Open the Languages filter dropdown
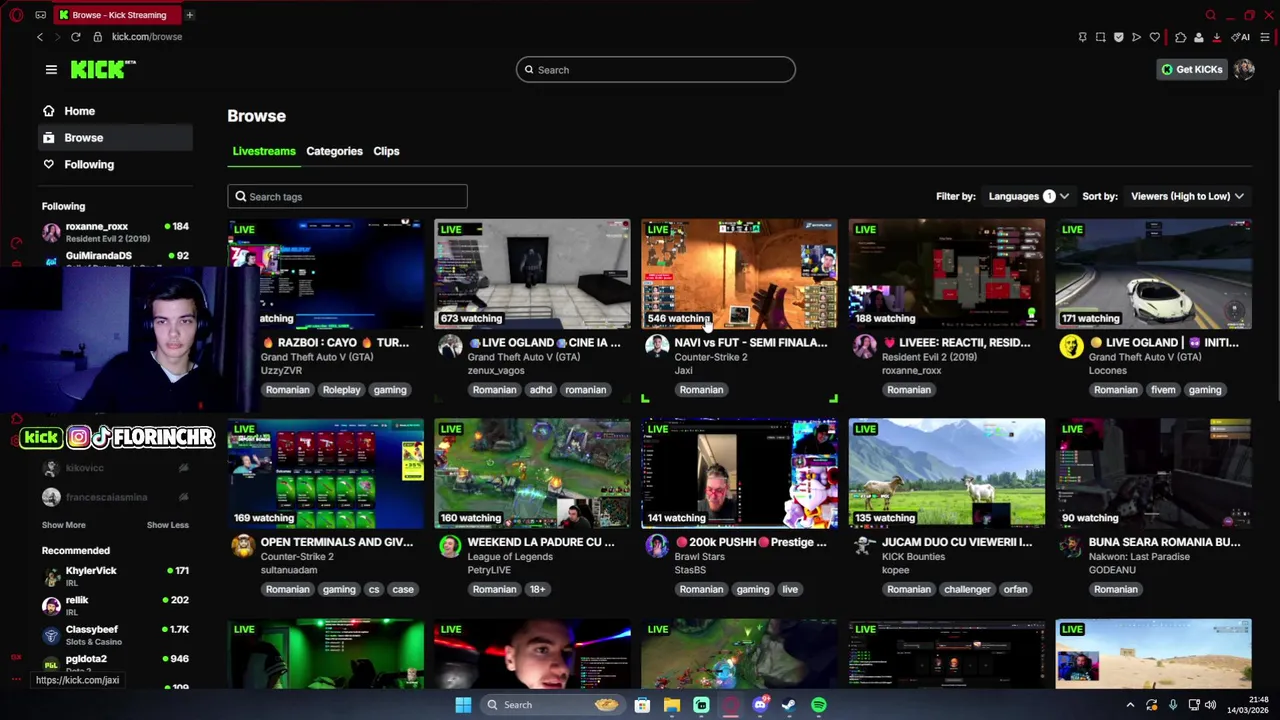Viewport: 1280px width, 720px height. click(1028, 196)
